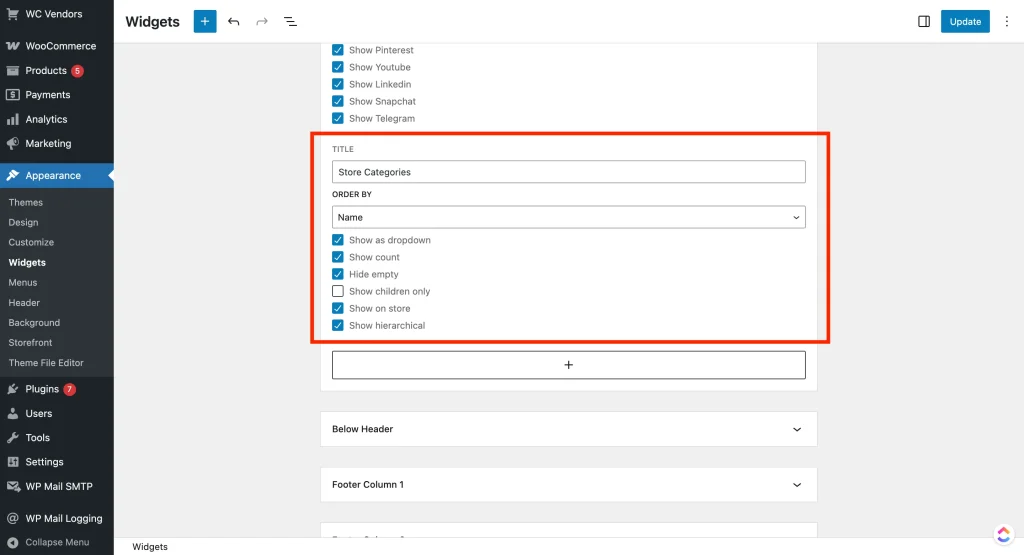The height and width of the screenshot is (555, 1024).
Task: Open the WooCommerce menu item
Action: click(x=60, y=46)
